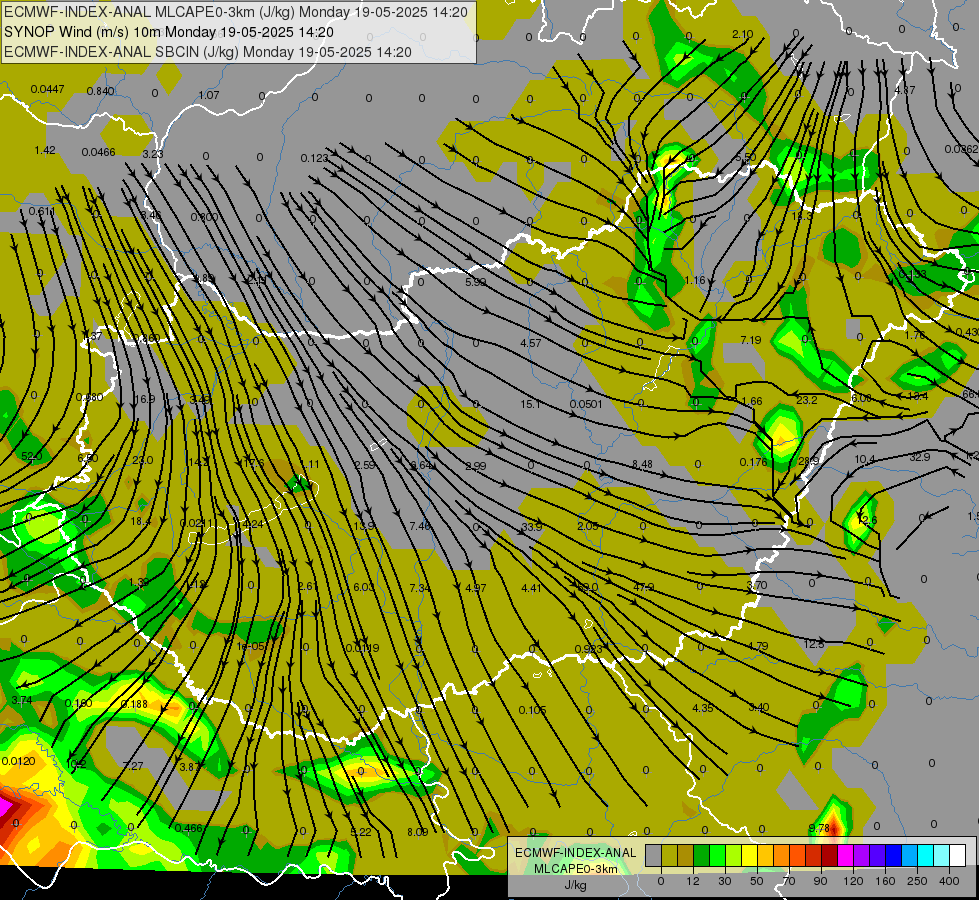Click the map value 7.19
The height and width of the screenshot is (900, 979).
point(750,340)
